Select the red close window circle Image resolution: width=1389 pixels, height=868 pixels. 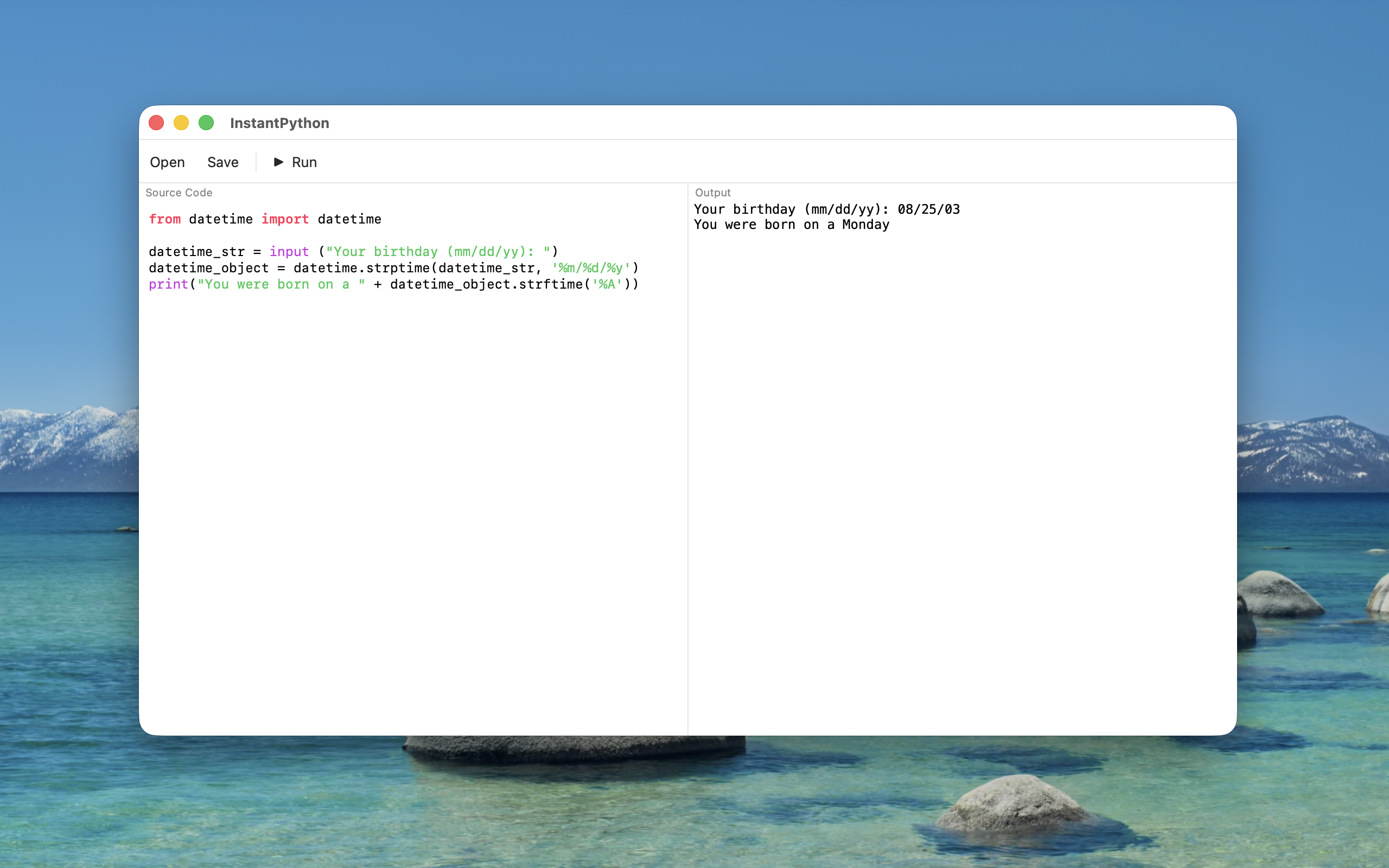pos(156,122)
